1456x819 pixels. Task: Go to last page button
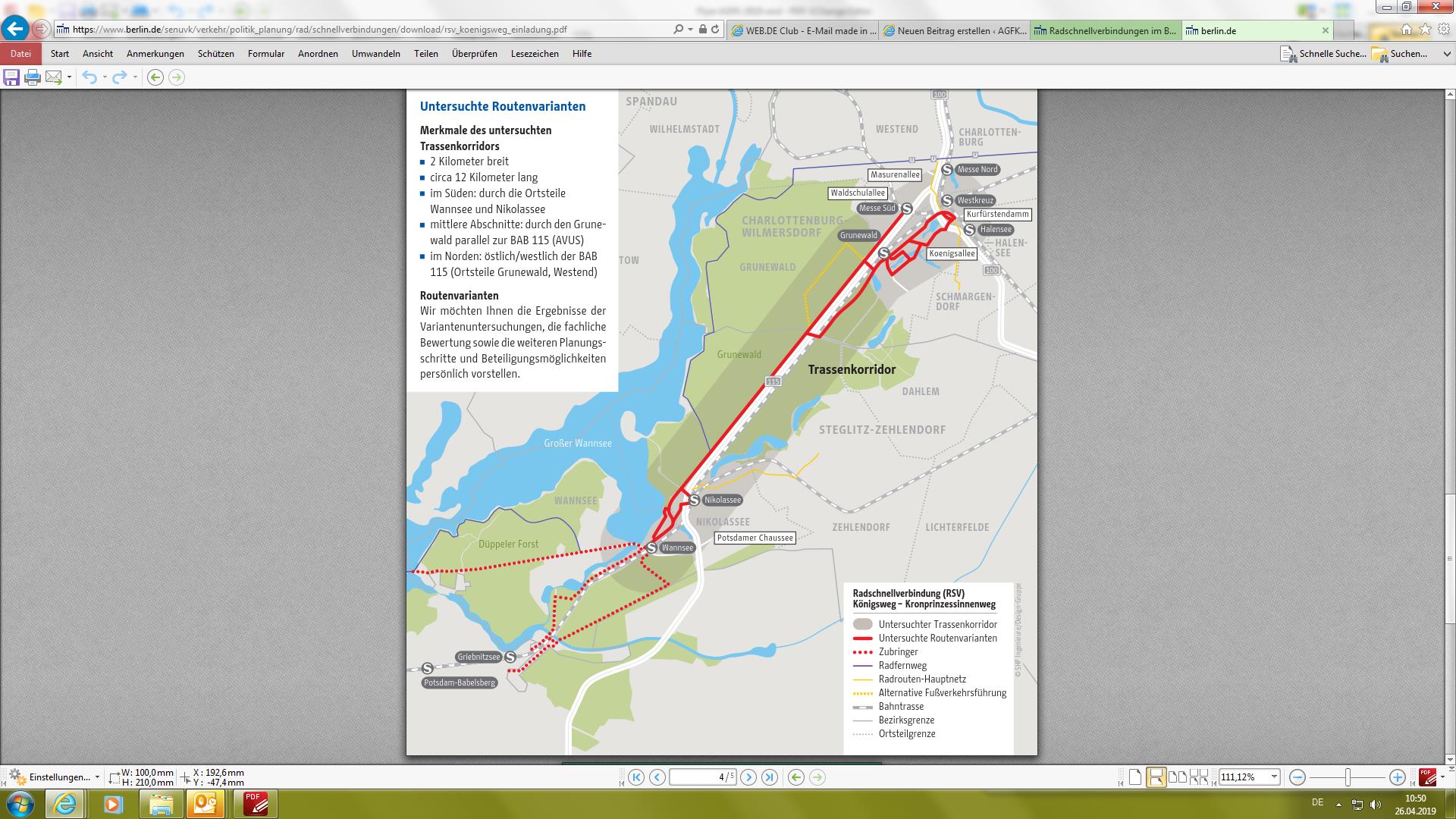(x=770, y=777)
